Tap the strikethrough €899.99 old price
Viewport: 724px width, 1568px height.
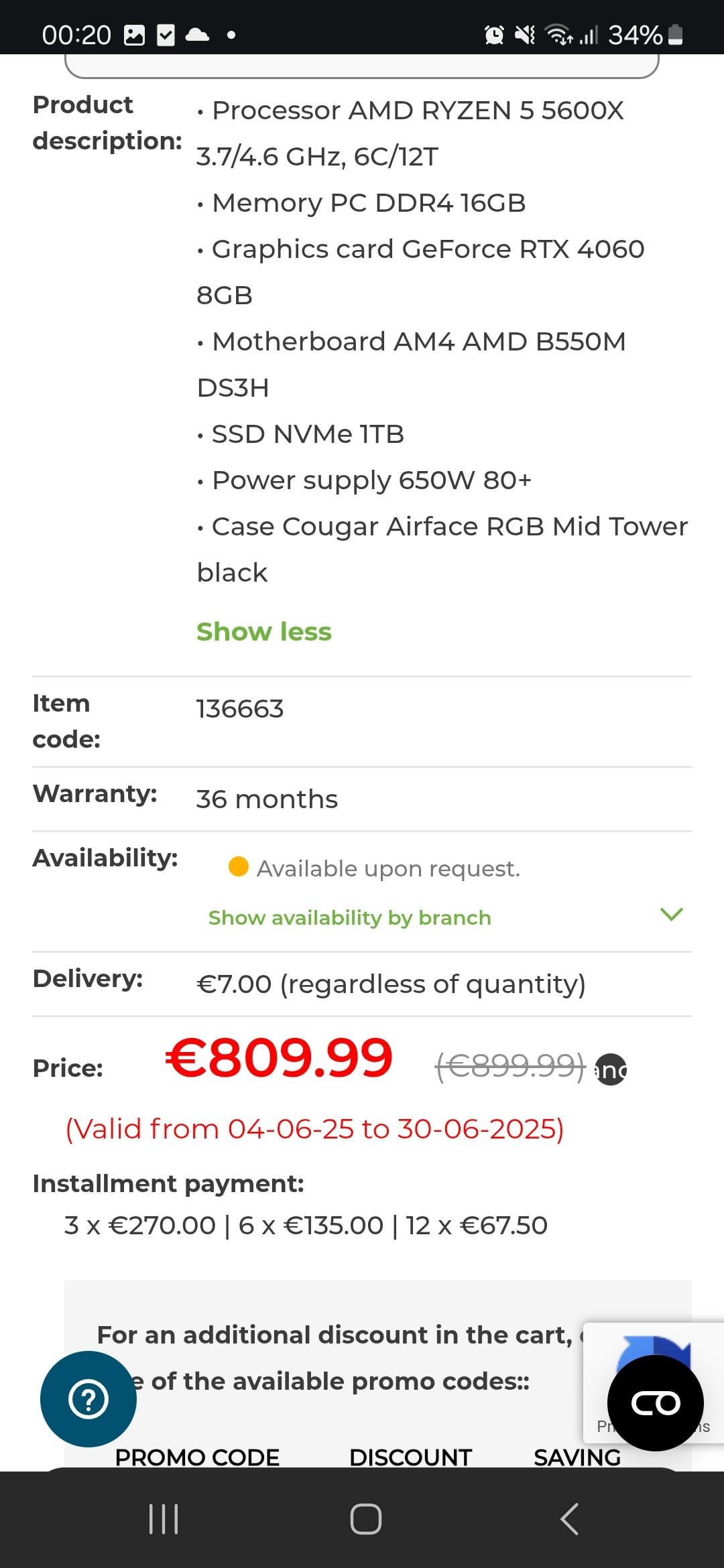tap(510, 1066)
